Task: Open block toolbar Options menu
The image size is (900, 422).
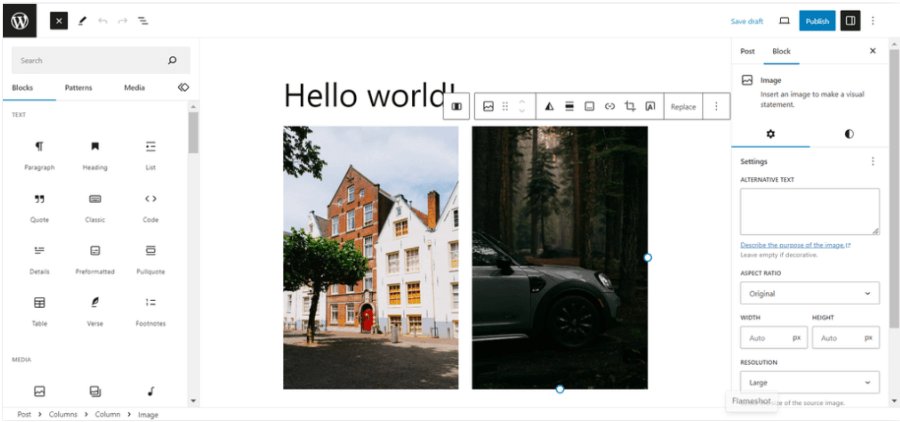Action: pos(716,106)
